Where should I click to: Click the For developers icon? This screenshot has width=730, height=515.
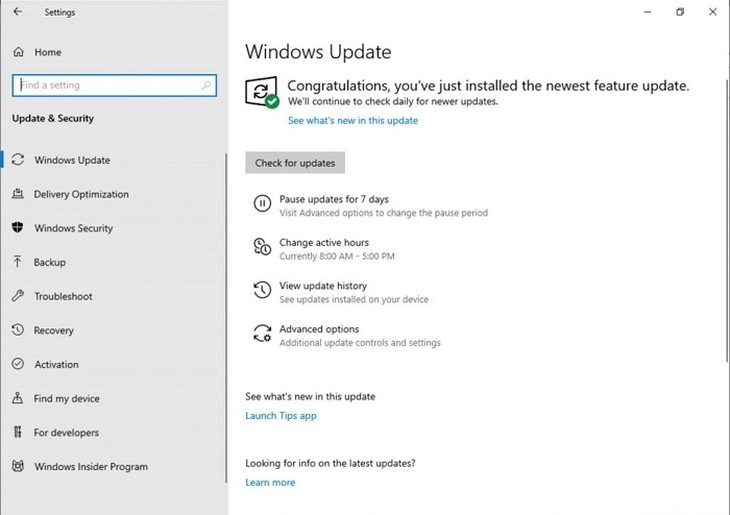click(x=18, y=432)
